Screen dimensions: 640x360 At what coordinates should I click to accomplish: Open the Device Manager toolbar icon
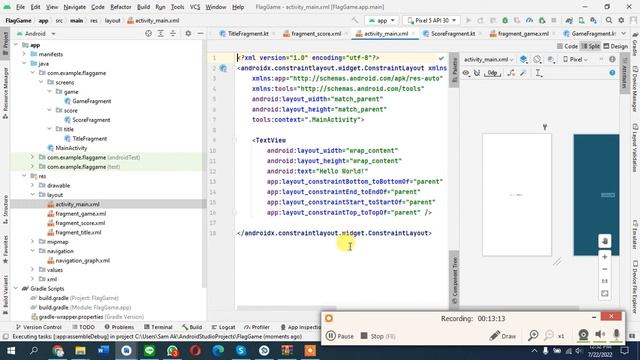[581, 20]
